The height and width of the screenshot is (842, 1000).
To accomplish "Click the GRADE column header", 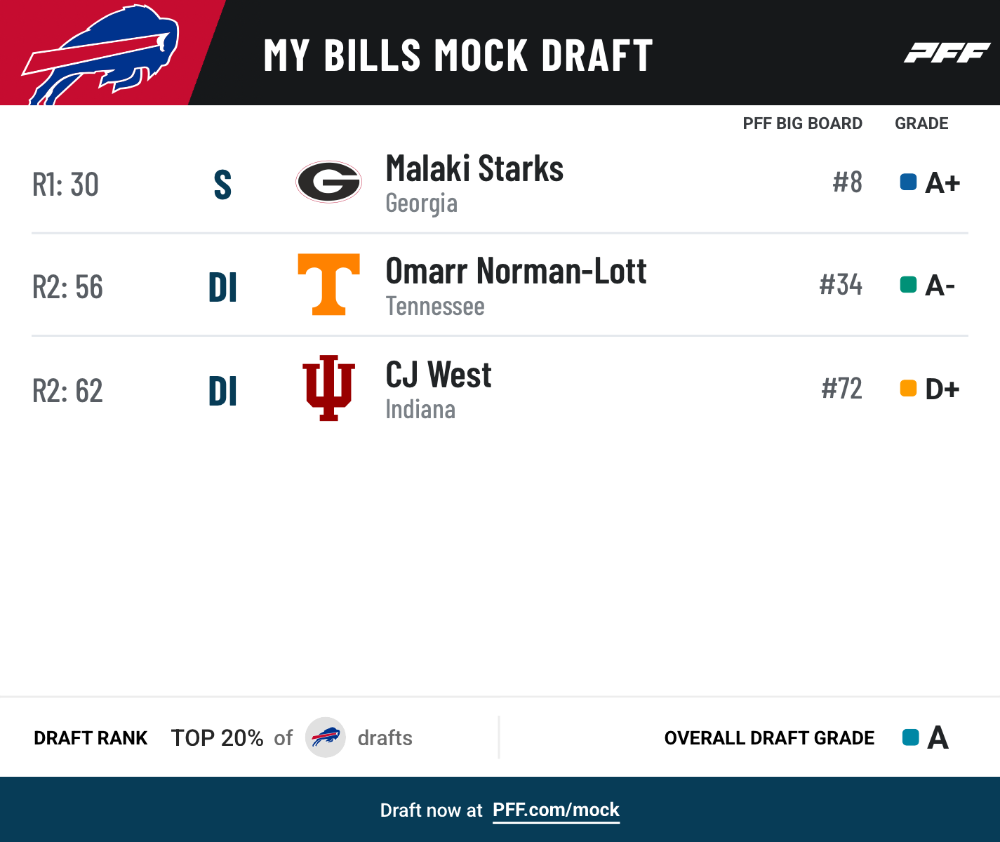I will (922, 123).
